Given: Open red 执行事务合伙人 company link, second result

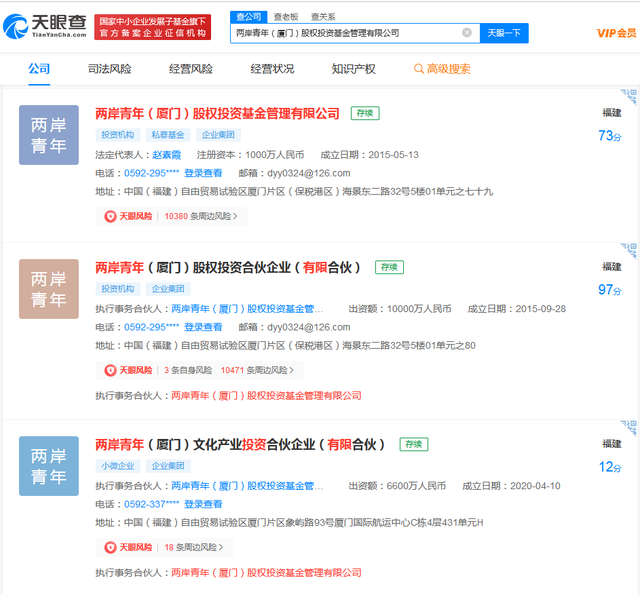Looking at the screenshot, I should point(266,395).
